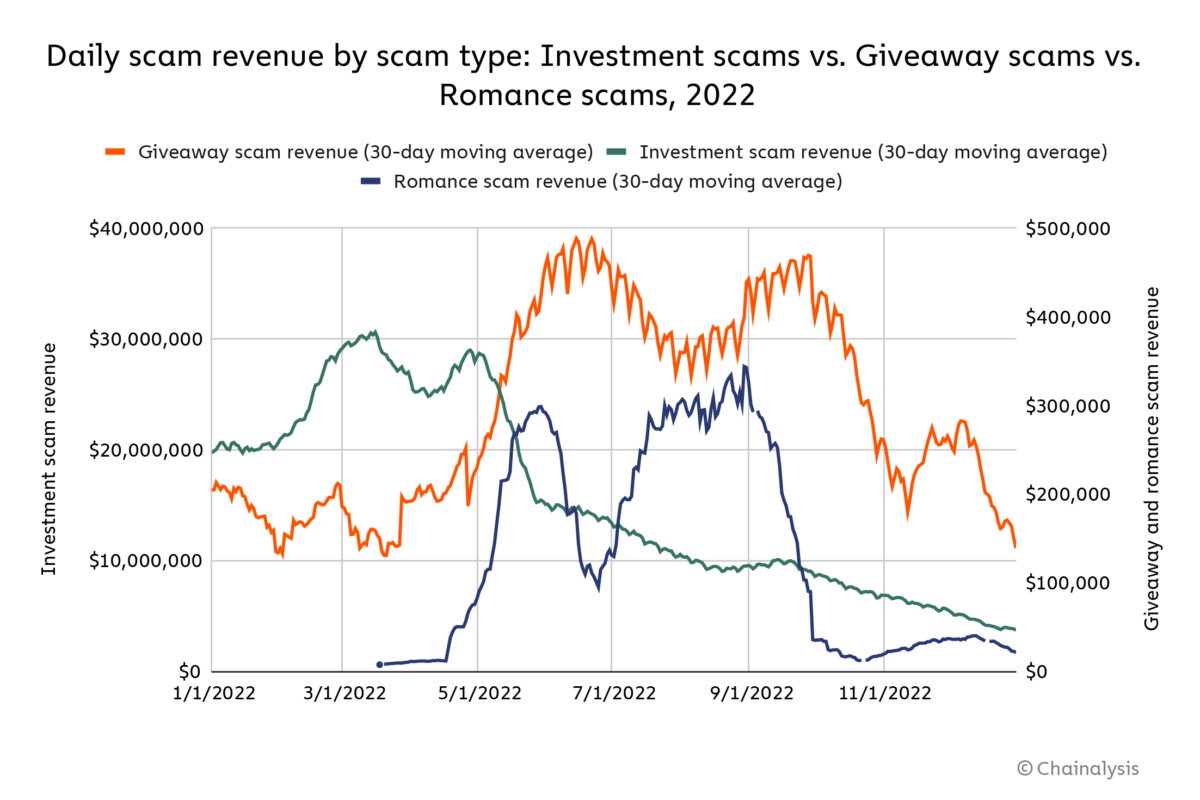Select the Chainalysis copyright mark icon

point(1024,768)
